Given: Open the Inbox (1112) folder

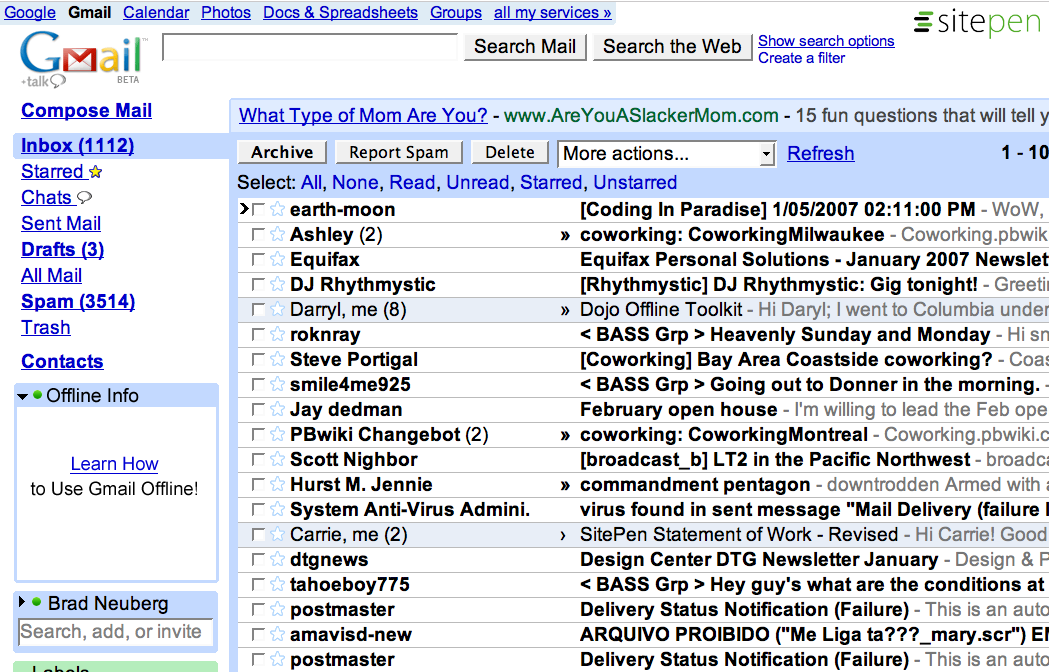Looking at the screenshot, I should (x=78, y=145).
